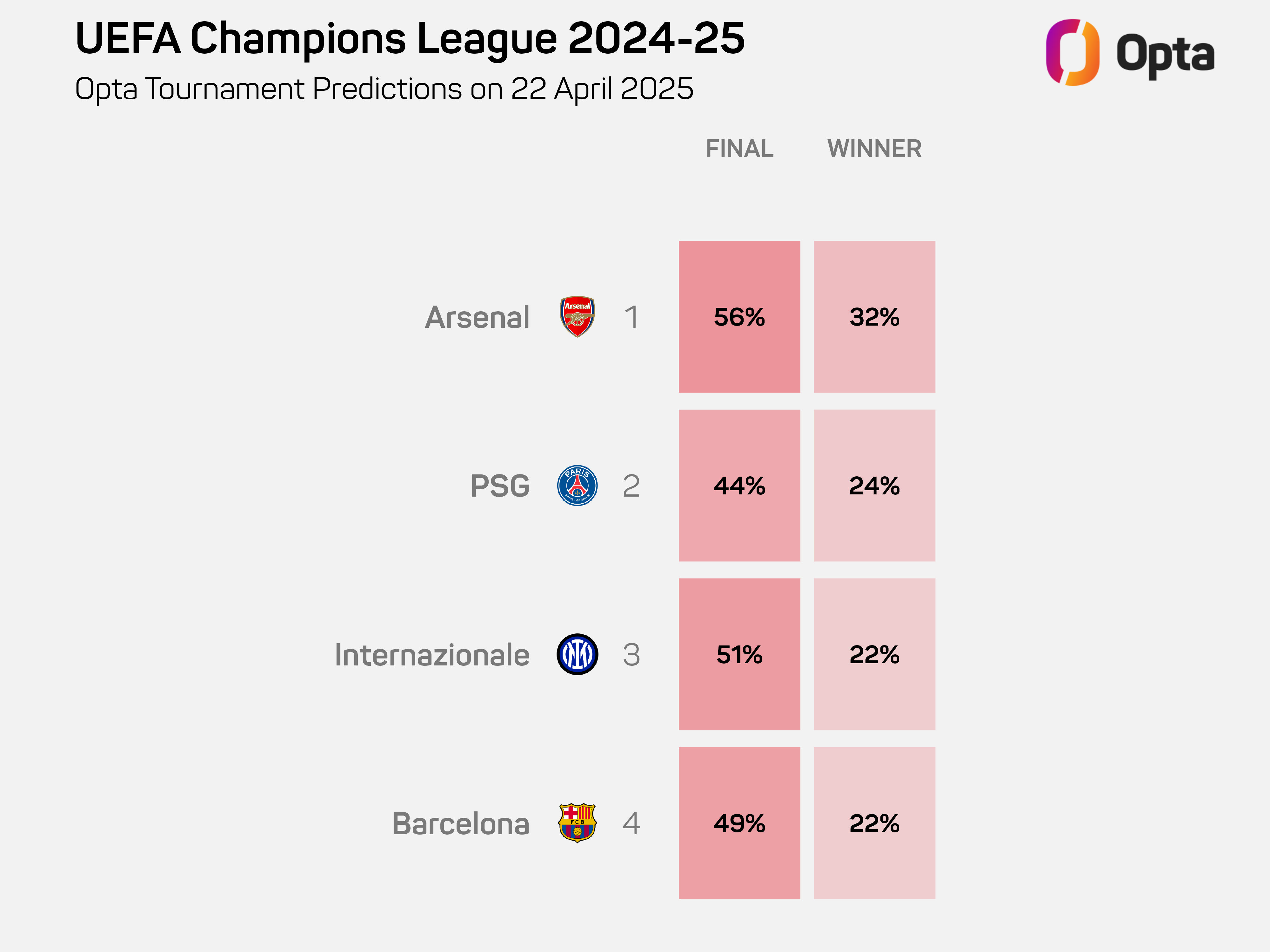Screen dimensions: 1270x952
Task: Click the Internazionale club crest
Action: pyautogui.click(x=577, y=654)
